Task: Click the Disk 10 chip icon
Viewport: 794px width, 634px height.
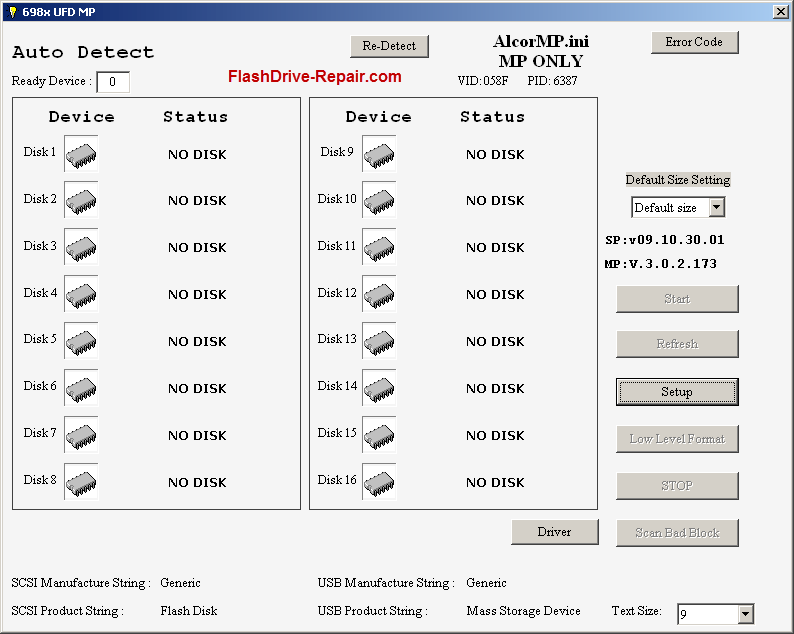Action: coord(379,200)
